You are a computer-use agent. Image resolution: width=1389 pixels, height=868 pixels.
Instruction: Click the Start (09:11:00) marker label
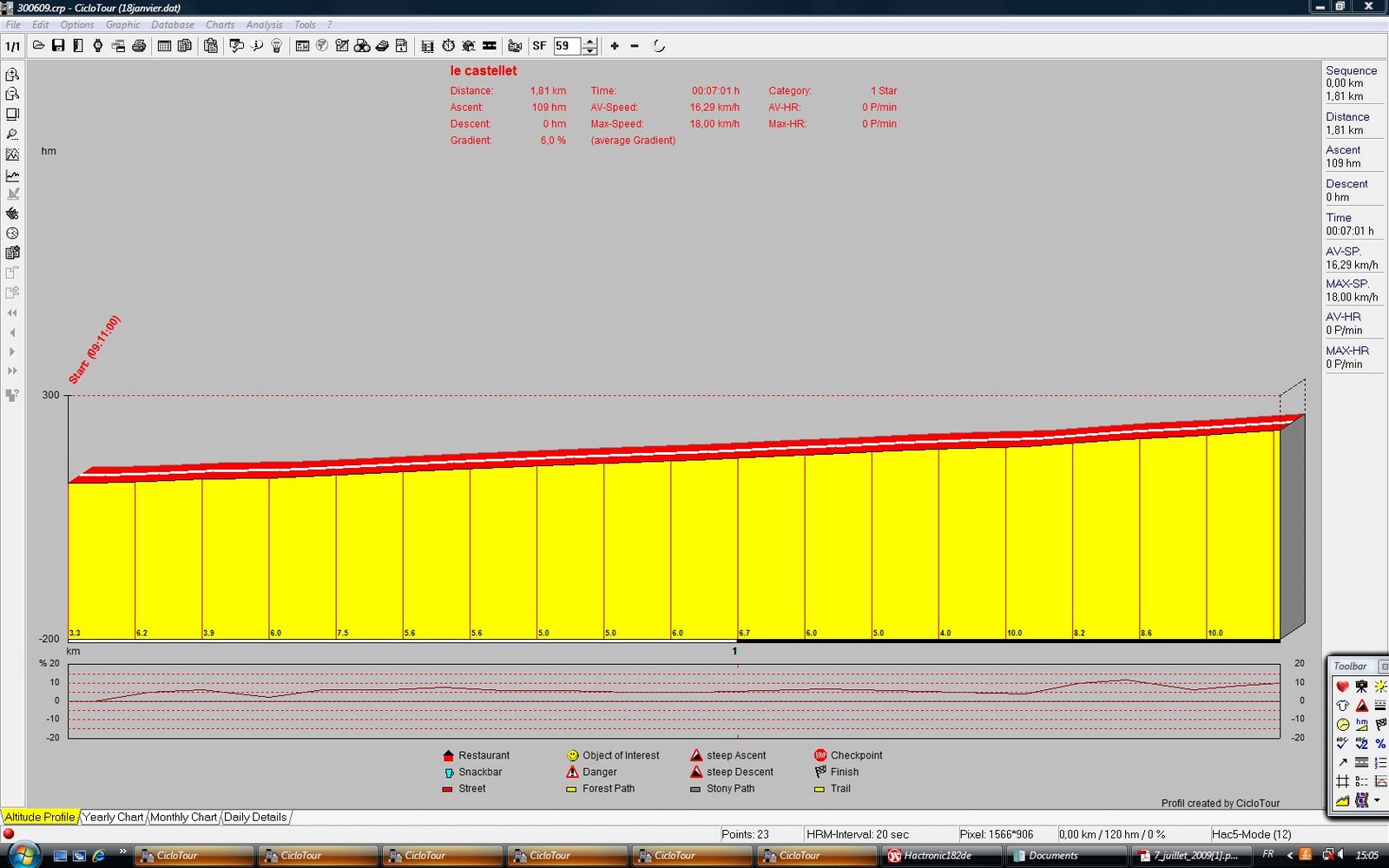[95, 350]
